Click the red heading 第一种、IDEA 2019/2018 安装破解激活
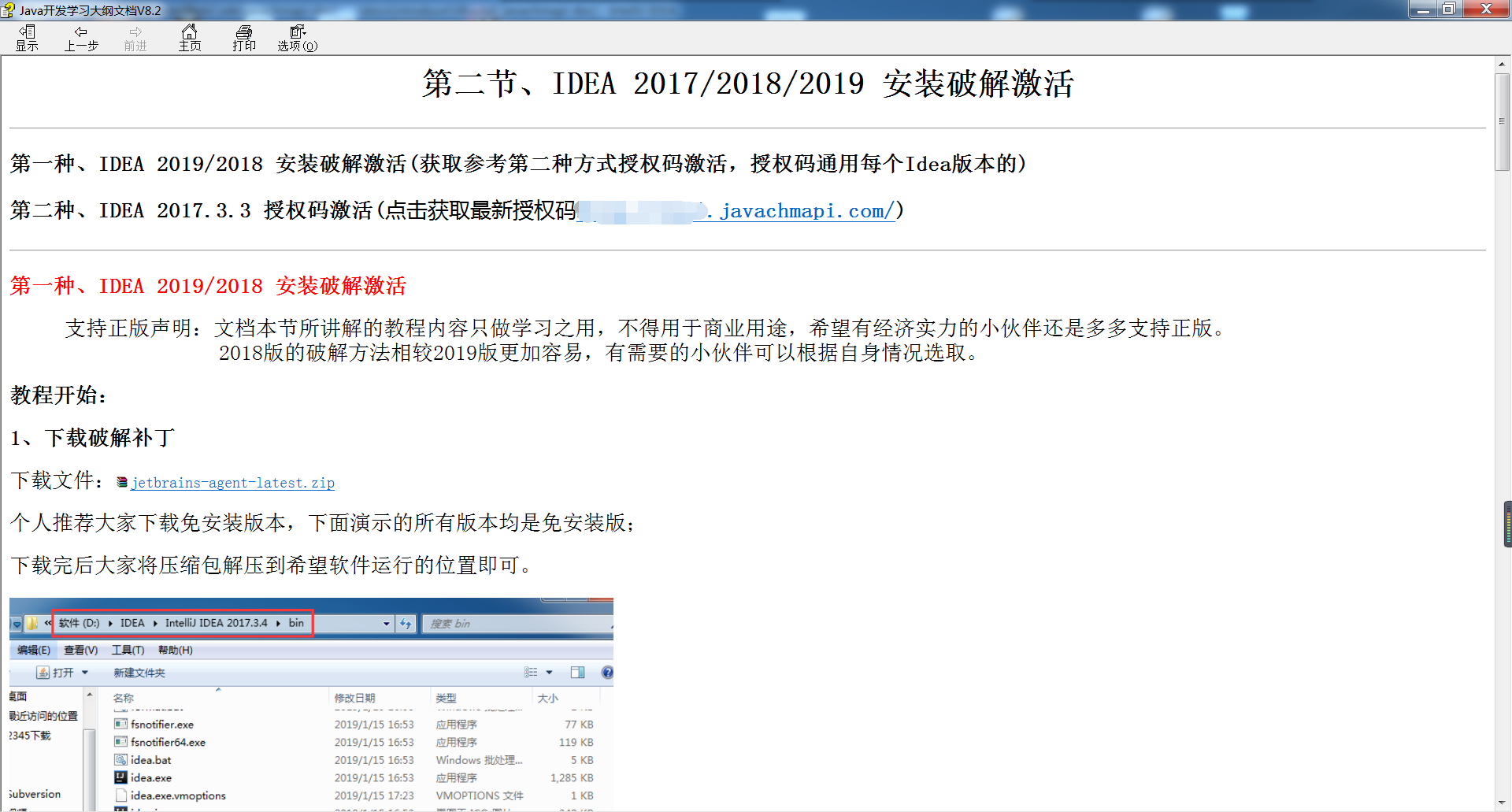Screen dimensions: 1512x812 click(208, 286)
